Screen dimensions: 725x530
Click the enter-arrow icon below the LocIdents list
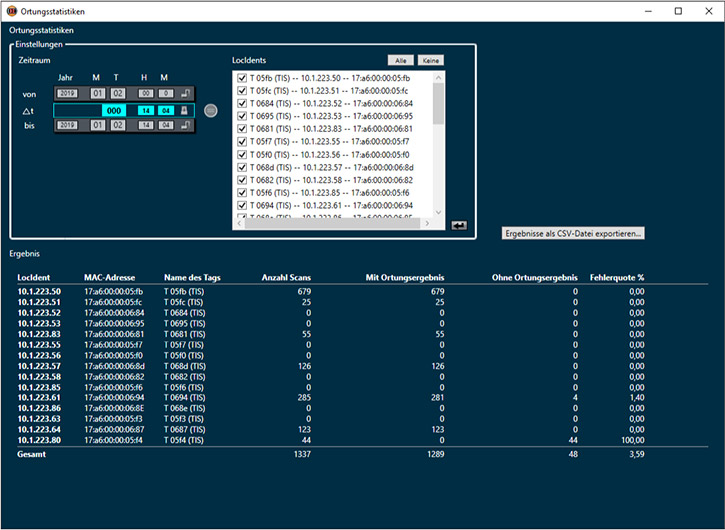(459, 226)
